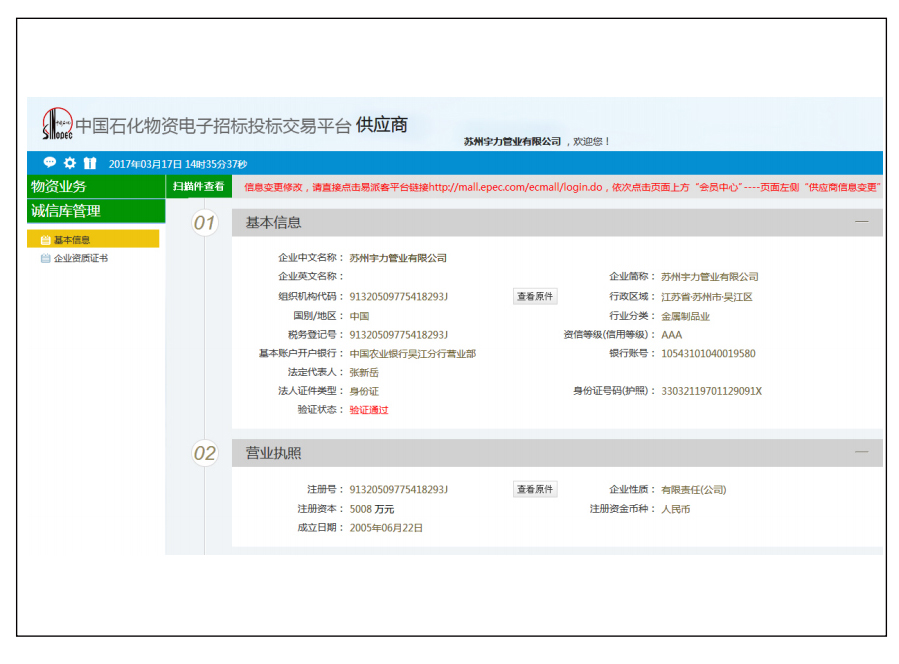
Task: Click the Sinopec logo in the header
Action: [x=57, y=124]
